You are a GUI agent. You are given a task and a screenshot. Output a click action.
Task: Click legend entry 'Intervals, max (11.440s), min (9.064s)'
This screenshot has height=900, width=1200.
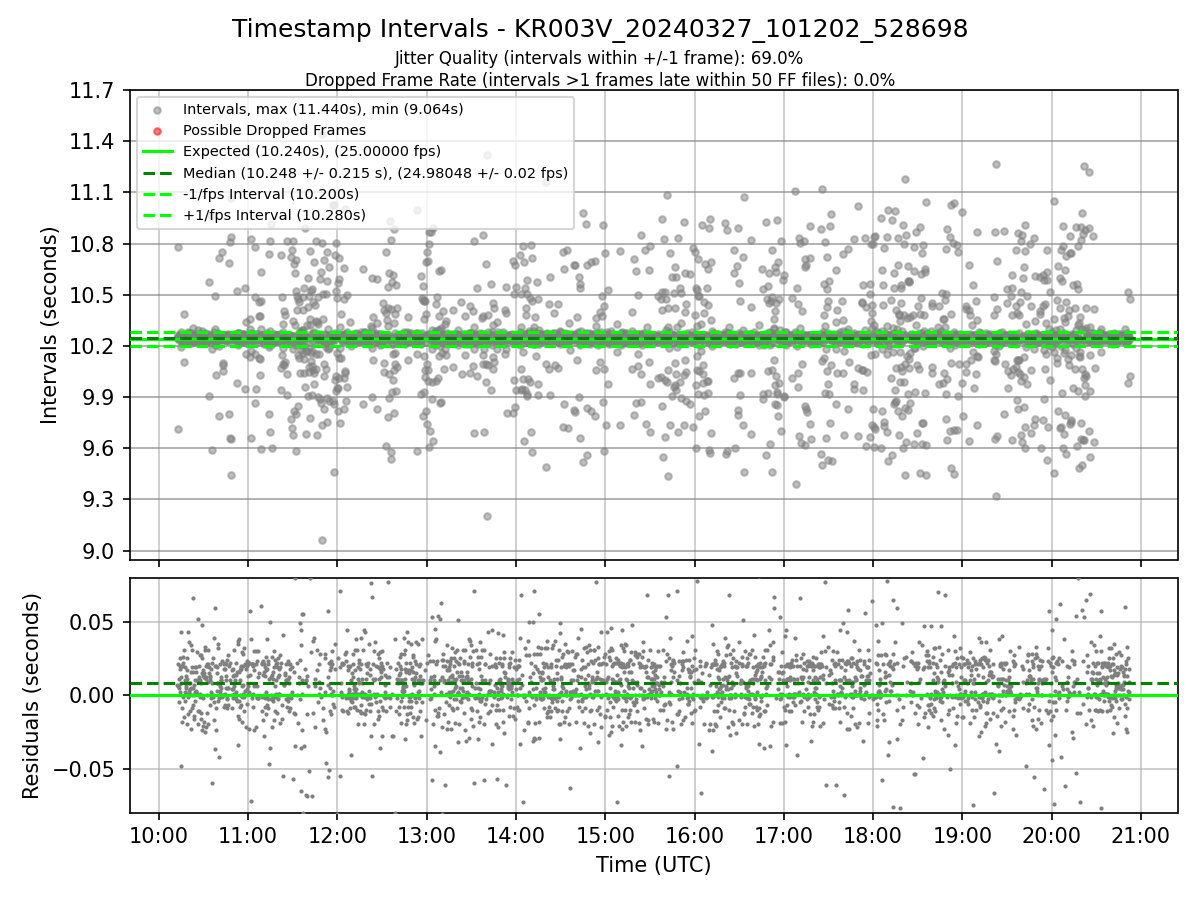click(323, 108)
